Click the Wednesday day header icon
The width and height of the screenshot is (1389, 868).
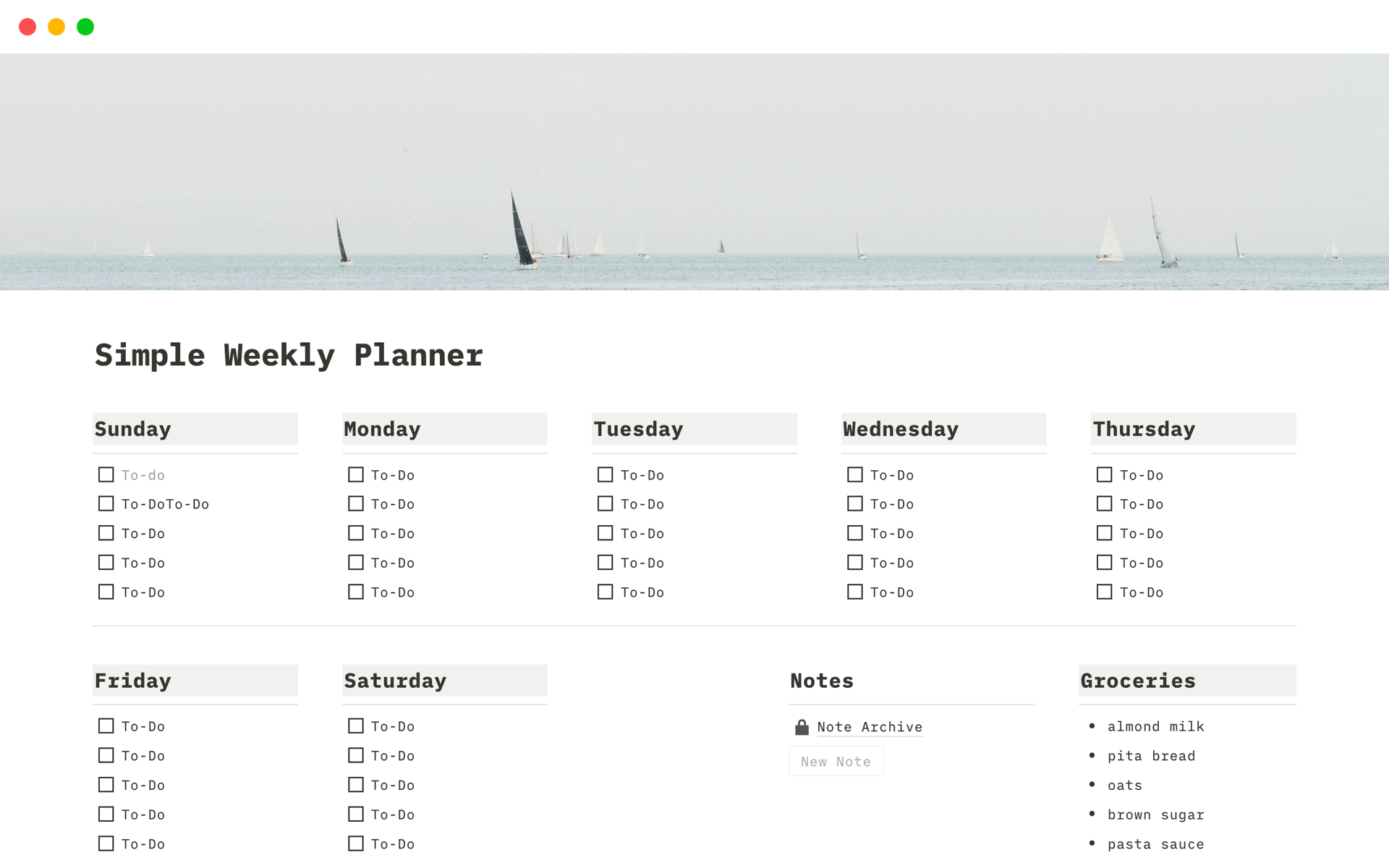pyautogui.click(x=900, y=430)
